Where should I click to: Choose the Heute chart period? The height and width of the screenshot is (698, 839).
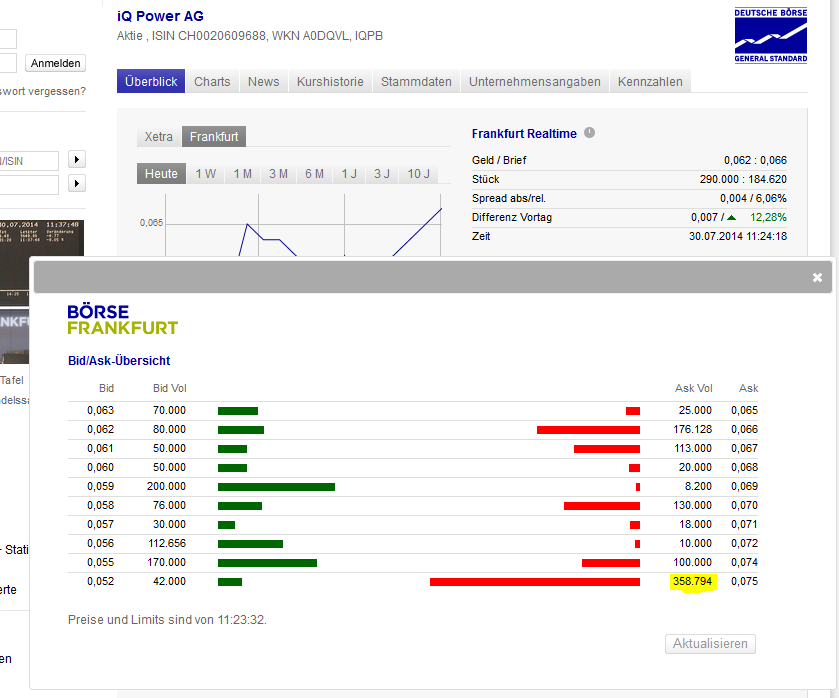[161, 173]
